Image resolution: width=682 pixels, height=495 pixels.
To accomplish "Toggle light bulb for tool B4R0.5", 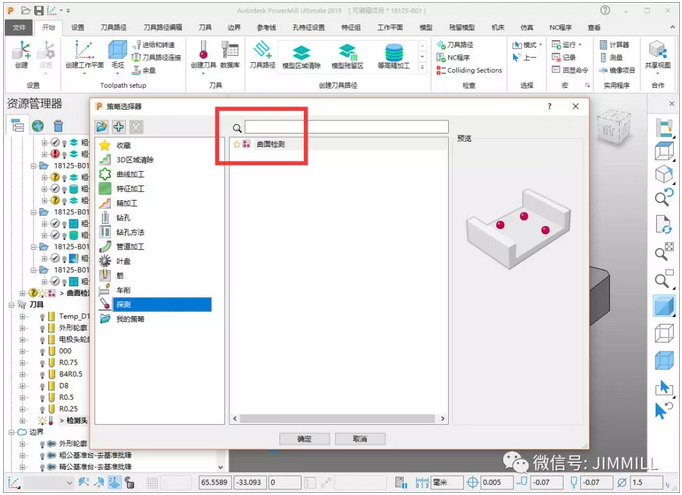I will point(43,375).
